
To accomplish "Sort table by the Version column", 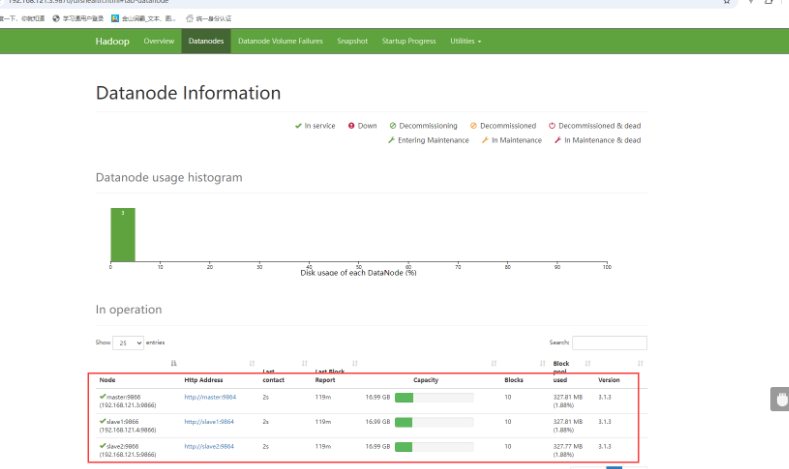I will [x=640, y=363].
